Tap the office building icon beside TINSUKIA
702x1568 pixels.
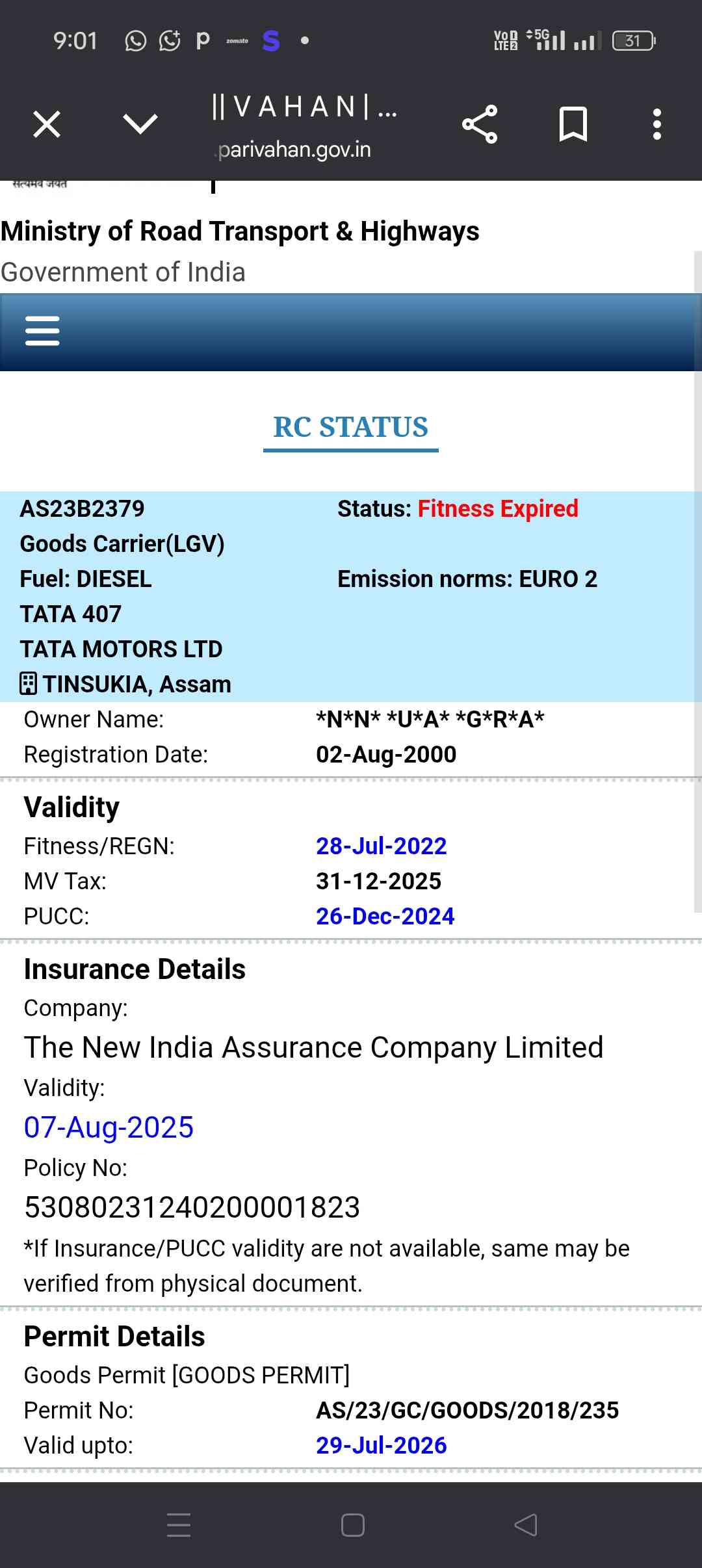click(28, 684)
